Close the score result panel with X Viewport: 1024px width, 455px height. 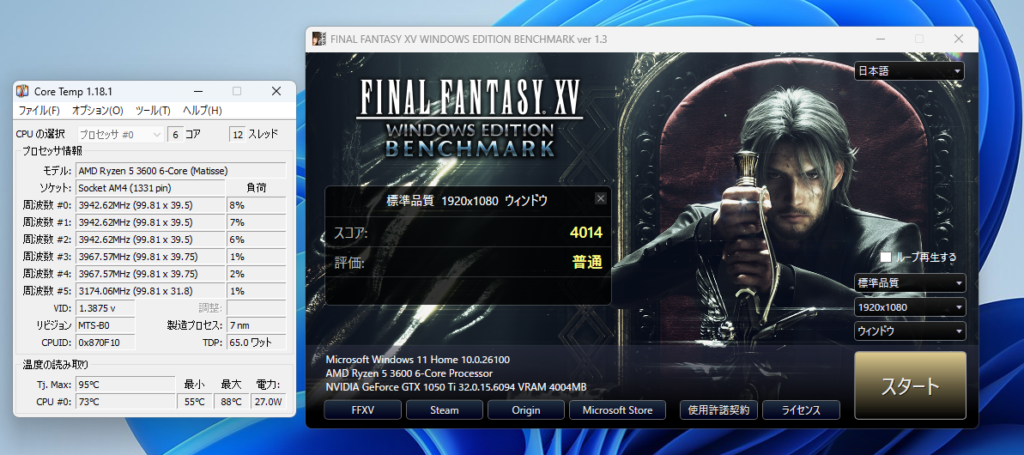click(x=600, y=198)
